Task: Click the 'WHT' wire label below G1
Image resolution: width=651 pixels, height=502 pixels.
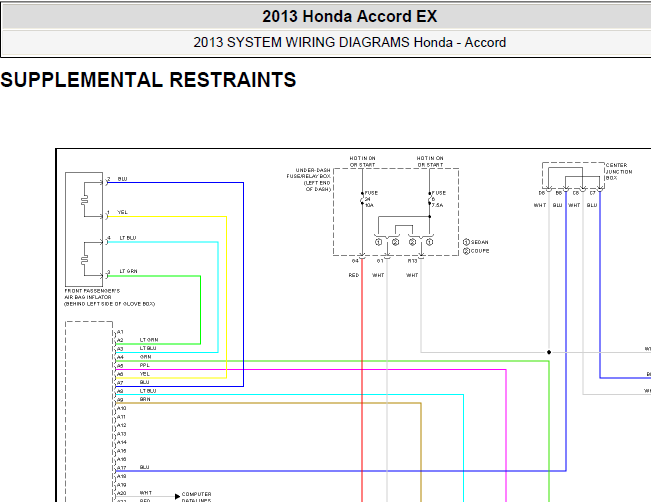Action: click(378, 275)
